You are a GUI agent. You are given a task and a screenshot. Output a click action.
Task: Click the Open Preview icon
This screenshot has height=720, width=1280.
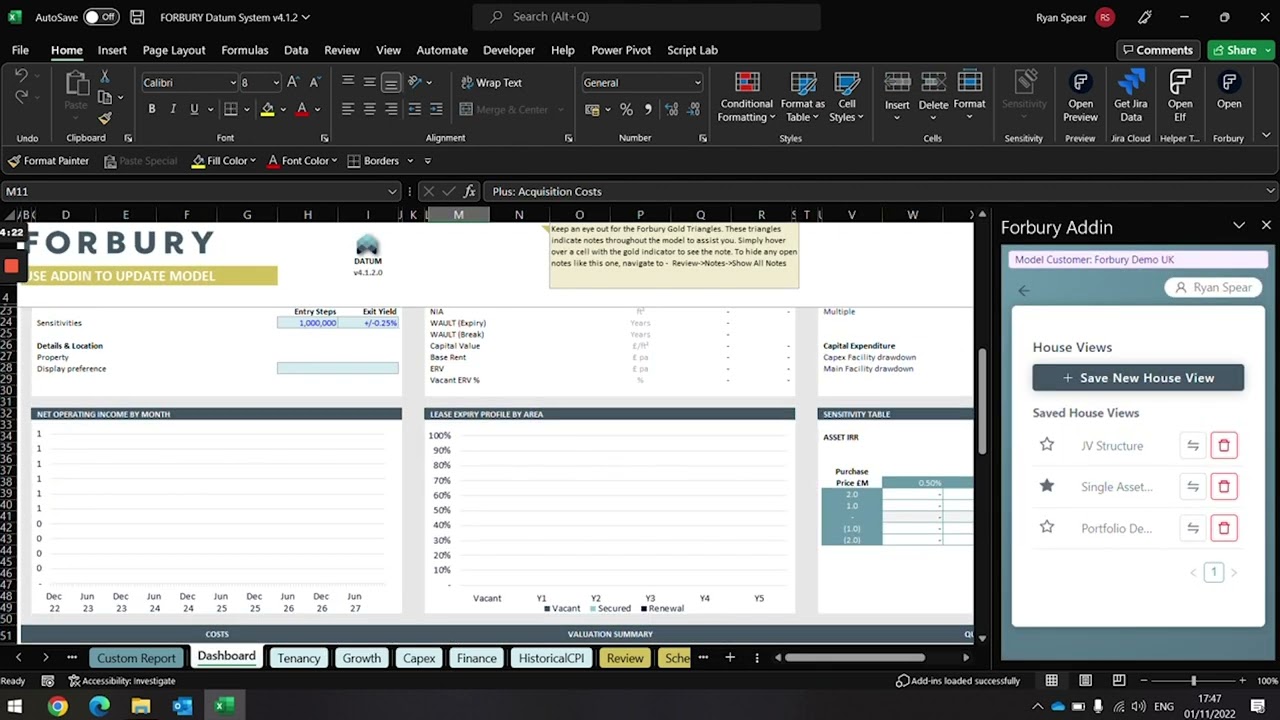point(1080,97)
